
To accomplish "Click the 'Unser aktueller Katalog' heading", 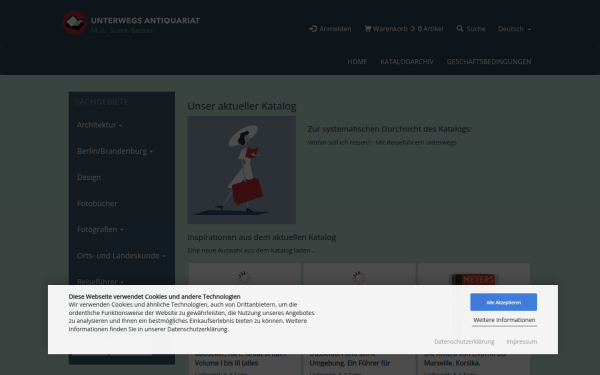I will (x=242, y=106).
